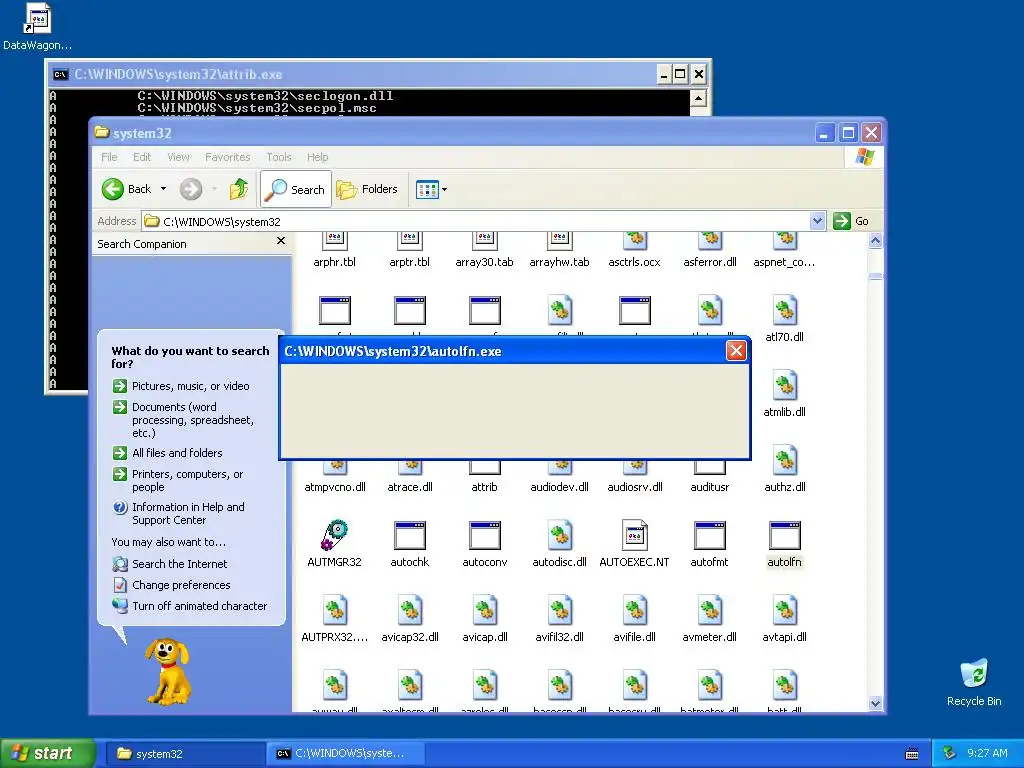Select the autoconv file icon
1024x768 pixels.
(x=485, y=536)
